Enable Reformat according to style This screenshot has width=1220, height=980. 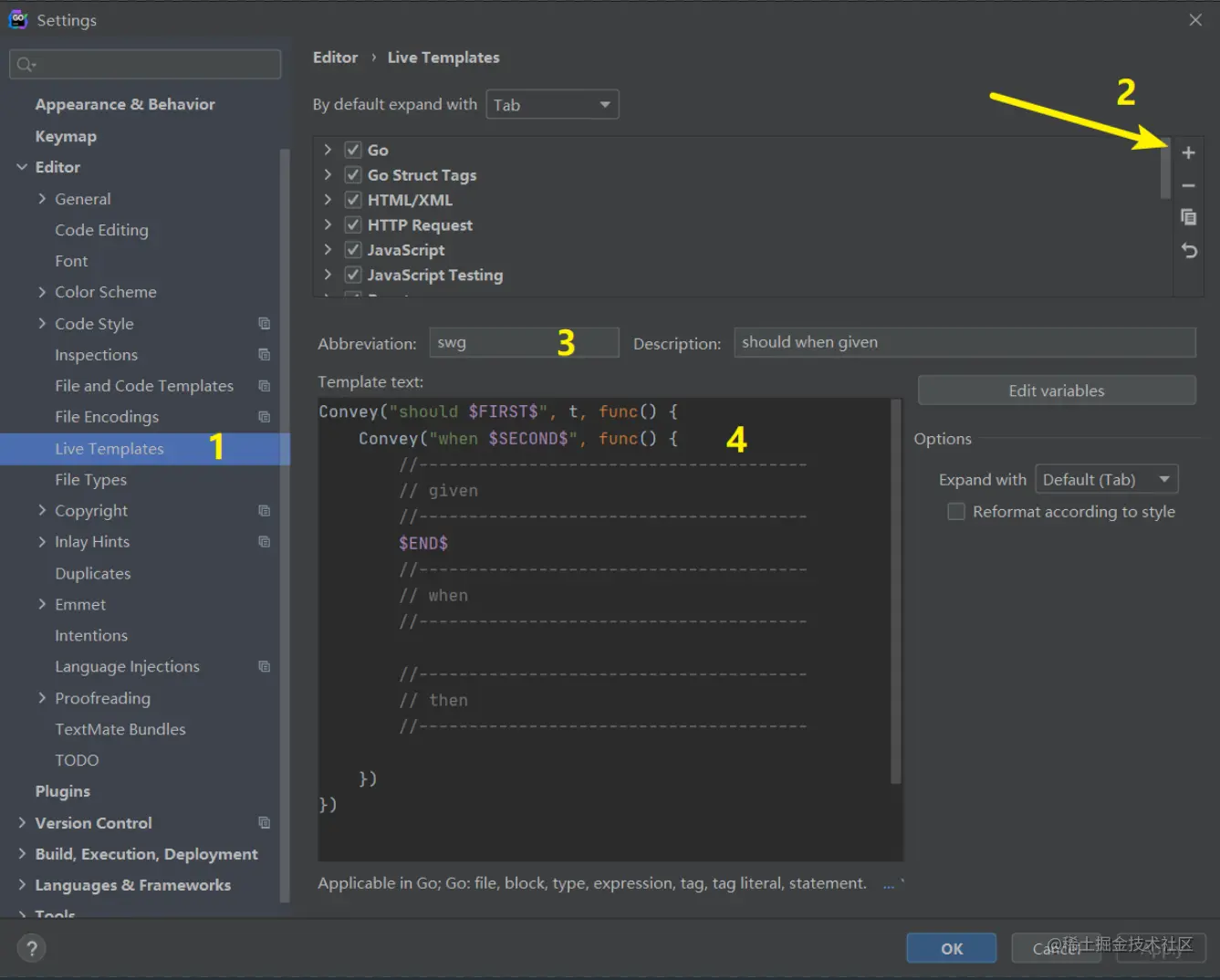pos(956,511)
